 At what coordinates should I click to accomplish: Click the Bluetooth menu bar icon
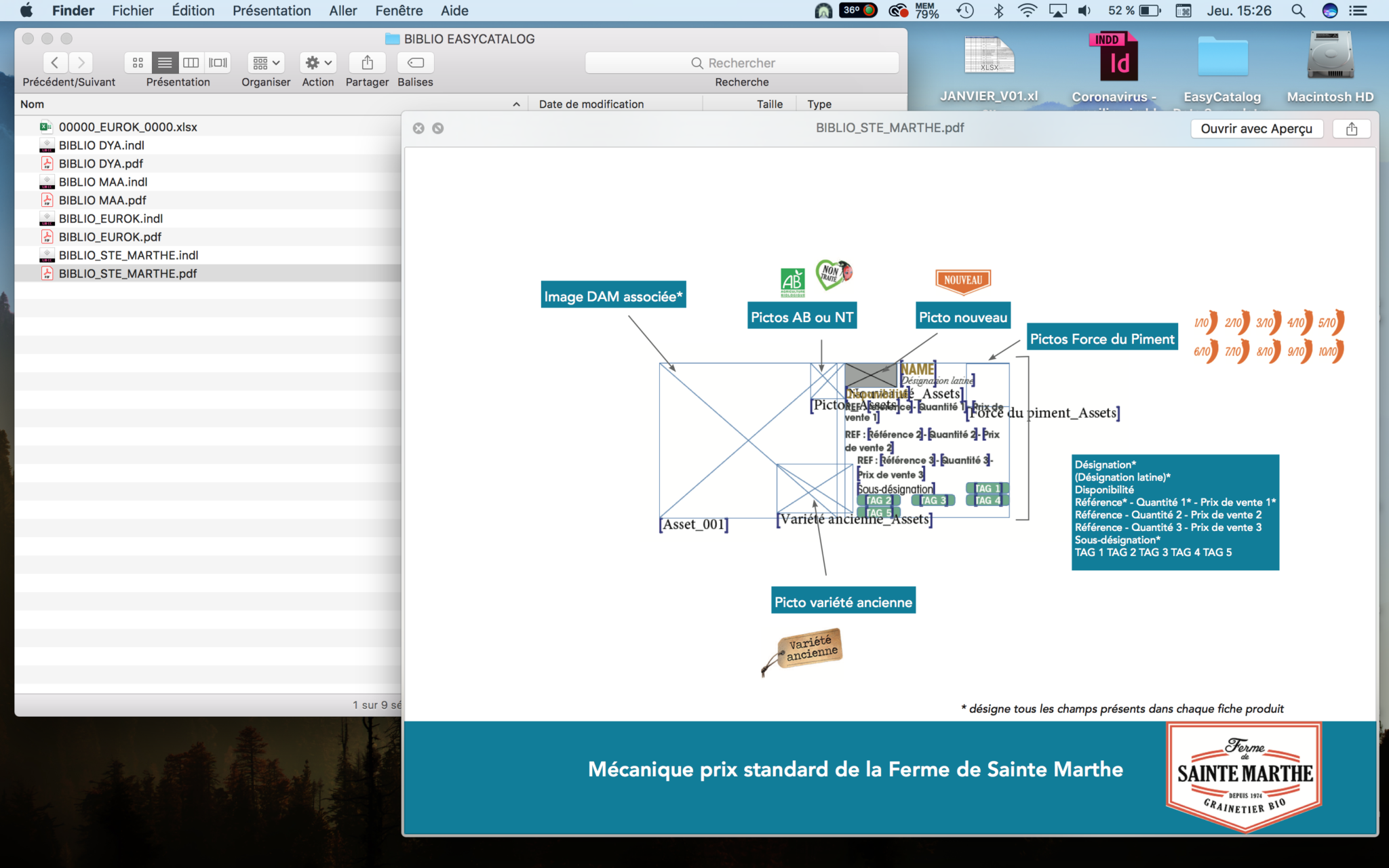point(998,10)
